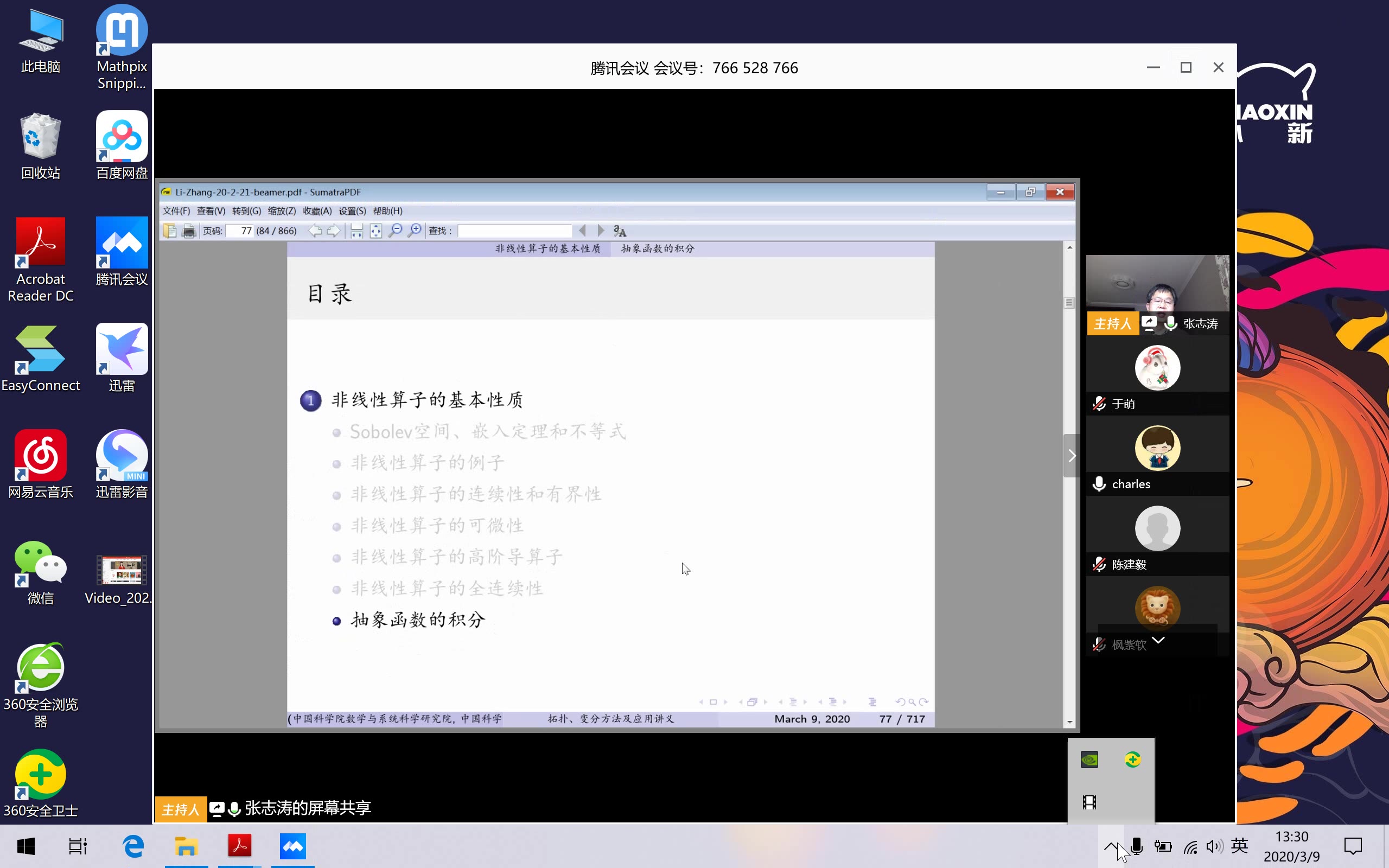Go to next page with right arrow

pos(334,231)
